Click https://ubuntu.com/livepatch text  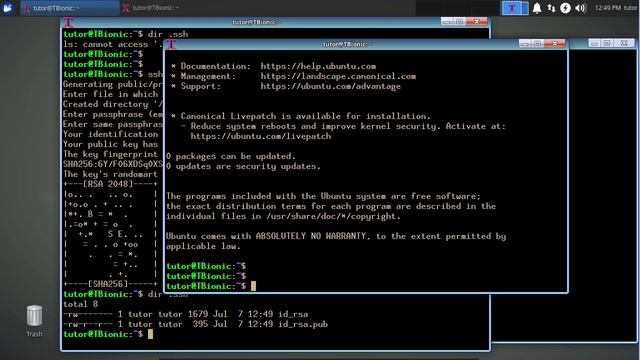[x=261, y=136]
